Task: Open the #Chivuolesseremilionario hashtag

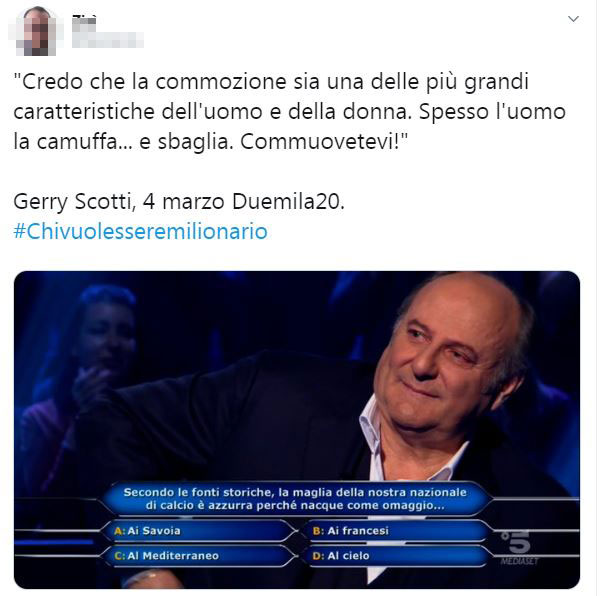Action: click(x=140, y=231)
